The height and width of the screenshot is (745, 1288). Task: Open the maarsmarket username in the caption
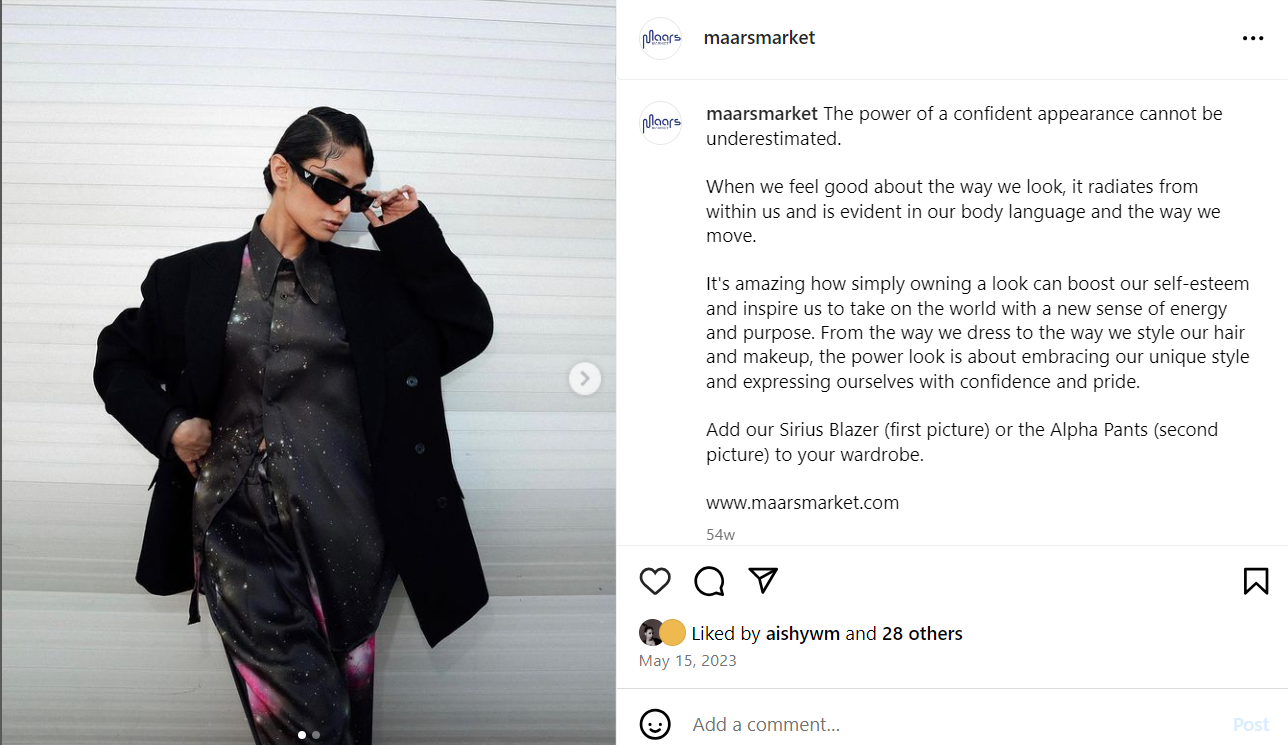click(x=762, y=114)
